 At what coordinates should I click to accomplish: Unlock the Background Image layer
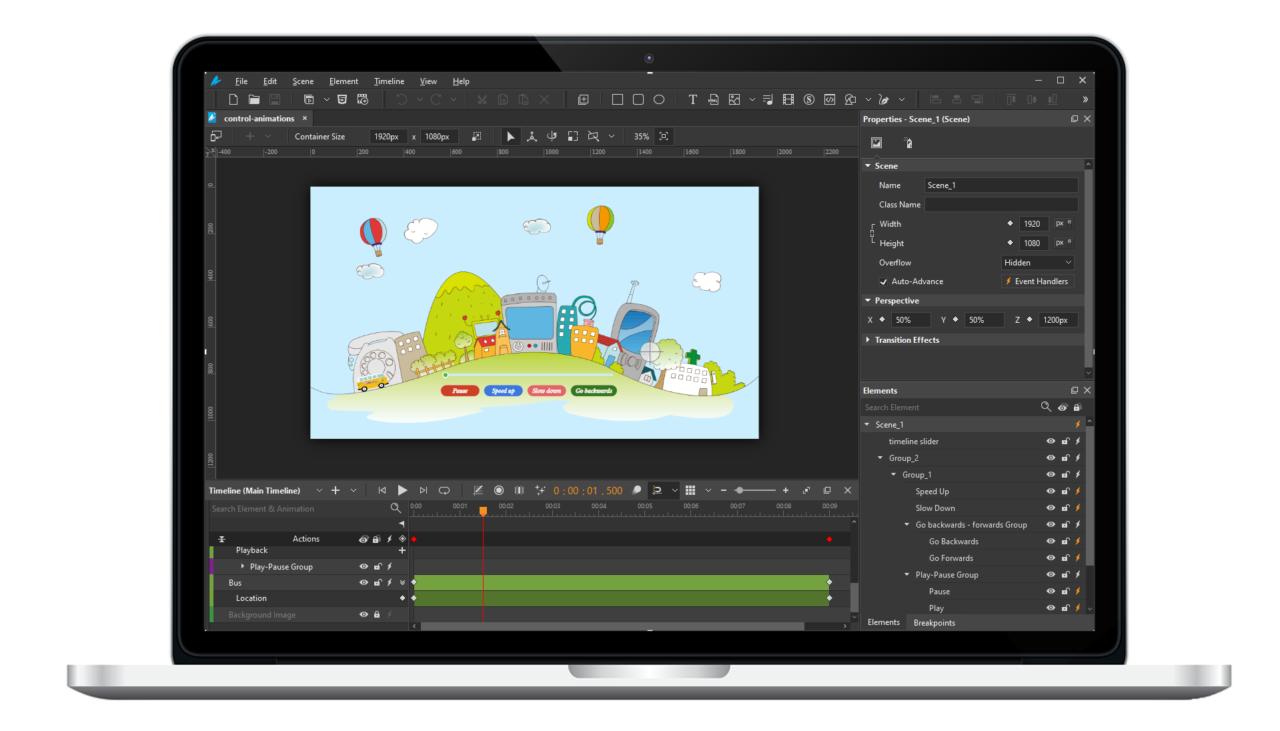(377, 615)
